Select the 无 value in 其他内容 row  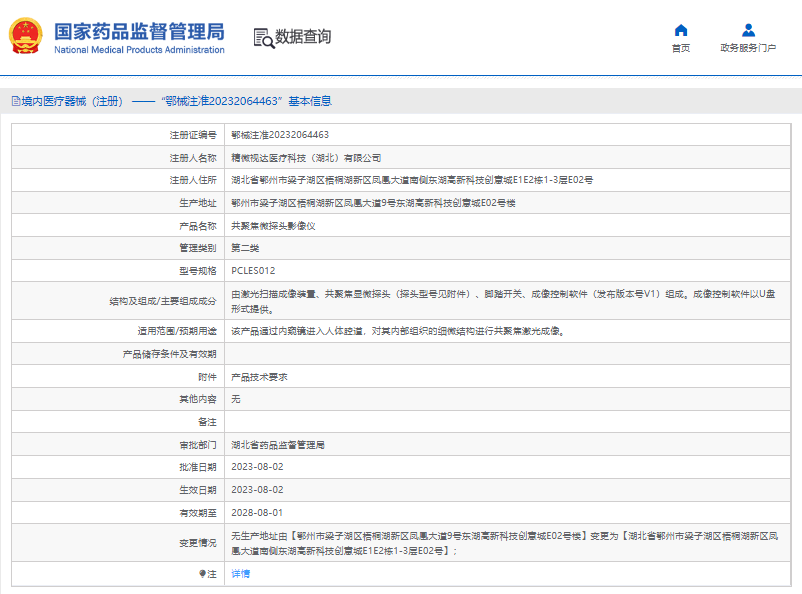[236, 399]
